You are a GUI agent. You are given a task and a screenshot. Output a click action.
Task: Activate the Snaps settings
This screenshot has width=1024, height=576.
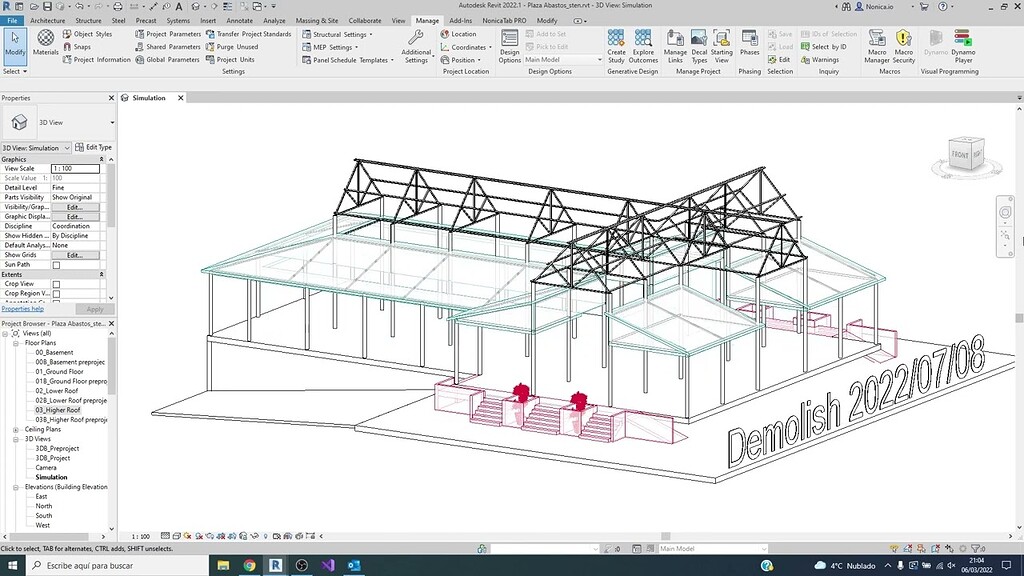pos(80,46)
